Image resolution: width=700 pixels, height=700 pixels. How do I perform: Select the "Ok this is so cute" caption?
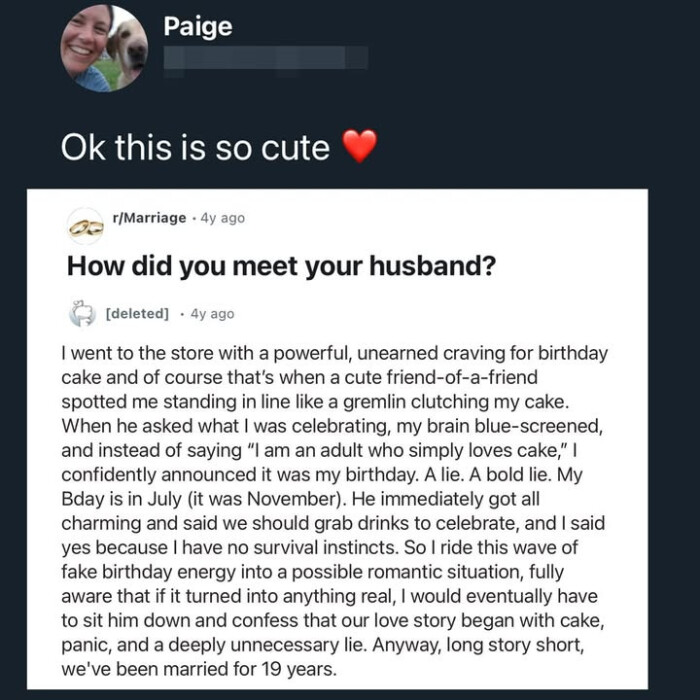click(x=195, y=148)
